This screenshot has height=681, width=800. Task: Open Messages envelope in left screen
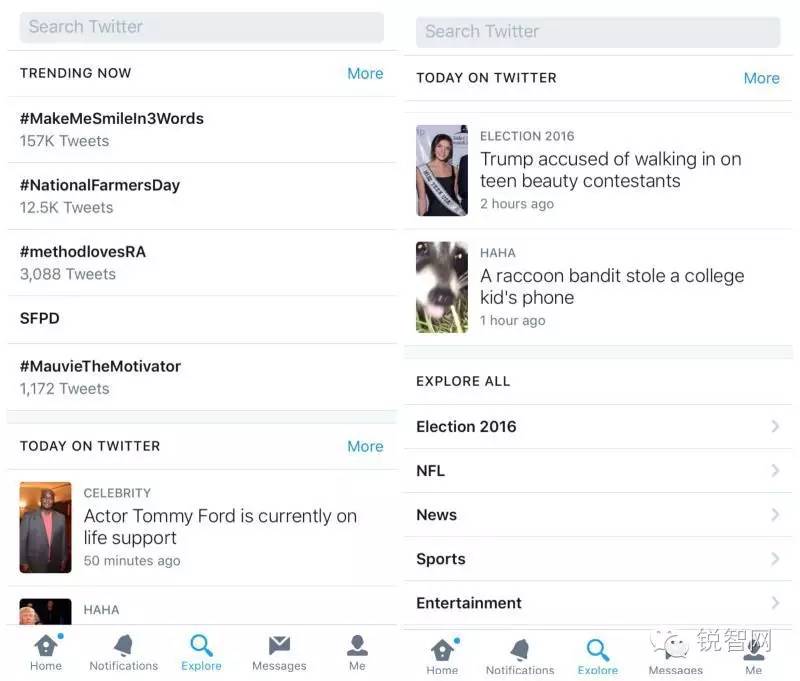pos(279,645)
